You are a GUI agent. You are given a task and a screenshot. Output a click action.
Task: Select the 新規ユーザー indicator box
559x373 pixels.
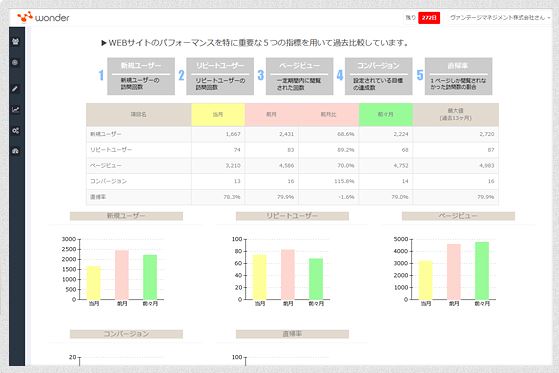[141, 76]
